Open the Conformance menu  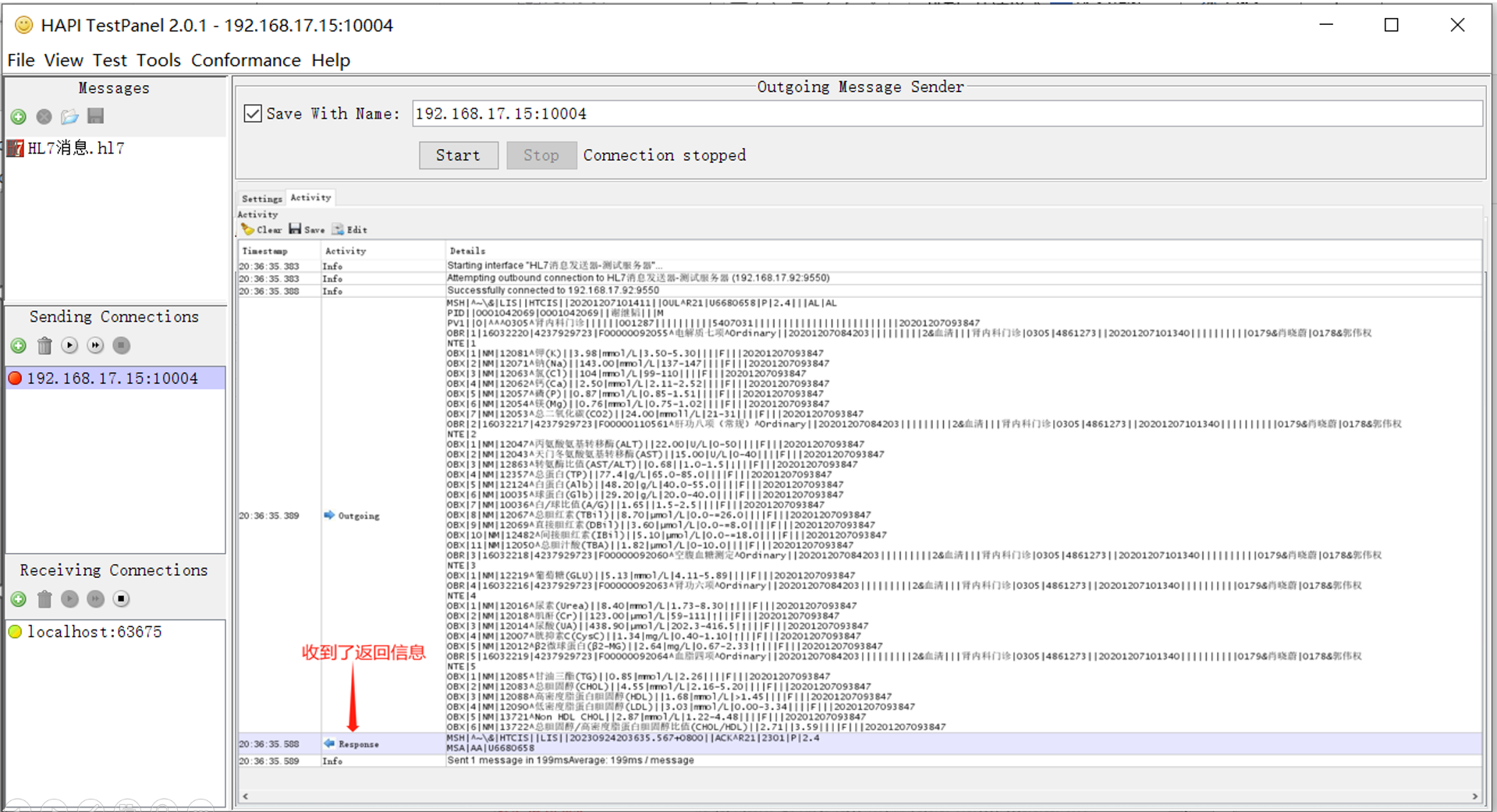[246, 60]
